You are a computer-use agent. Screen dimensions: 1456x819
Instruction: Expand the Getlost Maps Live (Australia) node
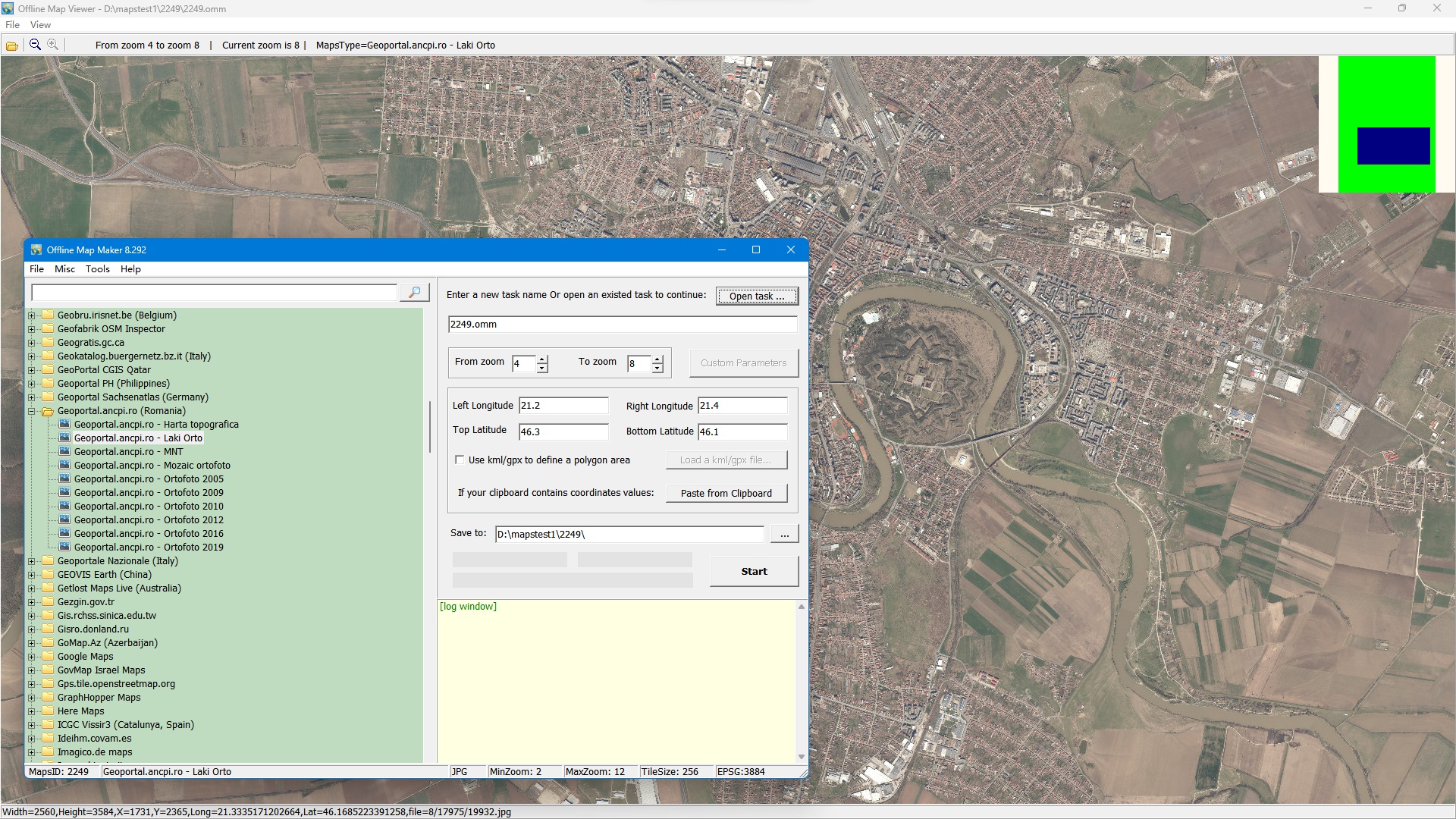32,589
